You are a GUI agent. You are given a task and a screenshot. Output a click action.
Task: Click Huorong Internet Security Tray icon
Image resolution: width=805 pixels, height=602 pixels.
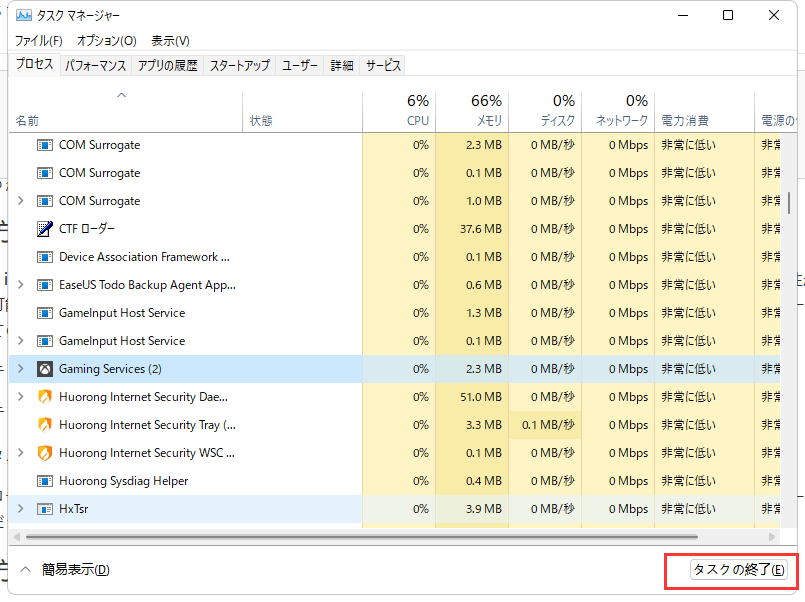45,425
